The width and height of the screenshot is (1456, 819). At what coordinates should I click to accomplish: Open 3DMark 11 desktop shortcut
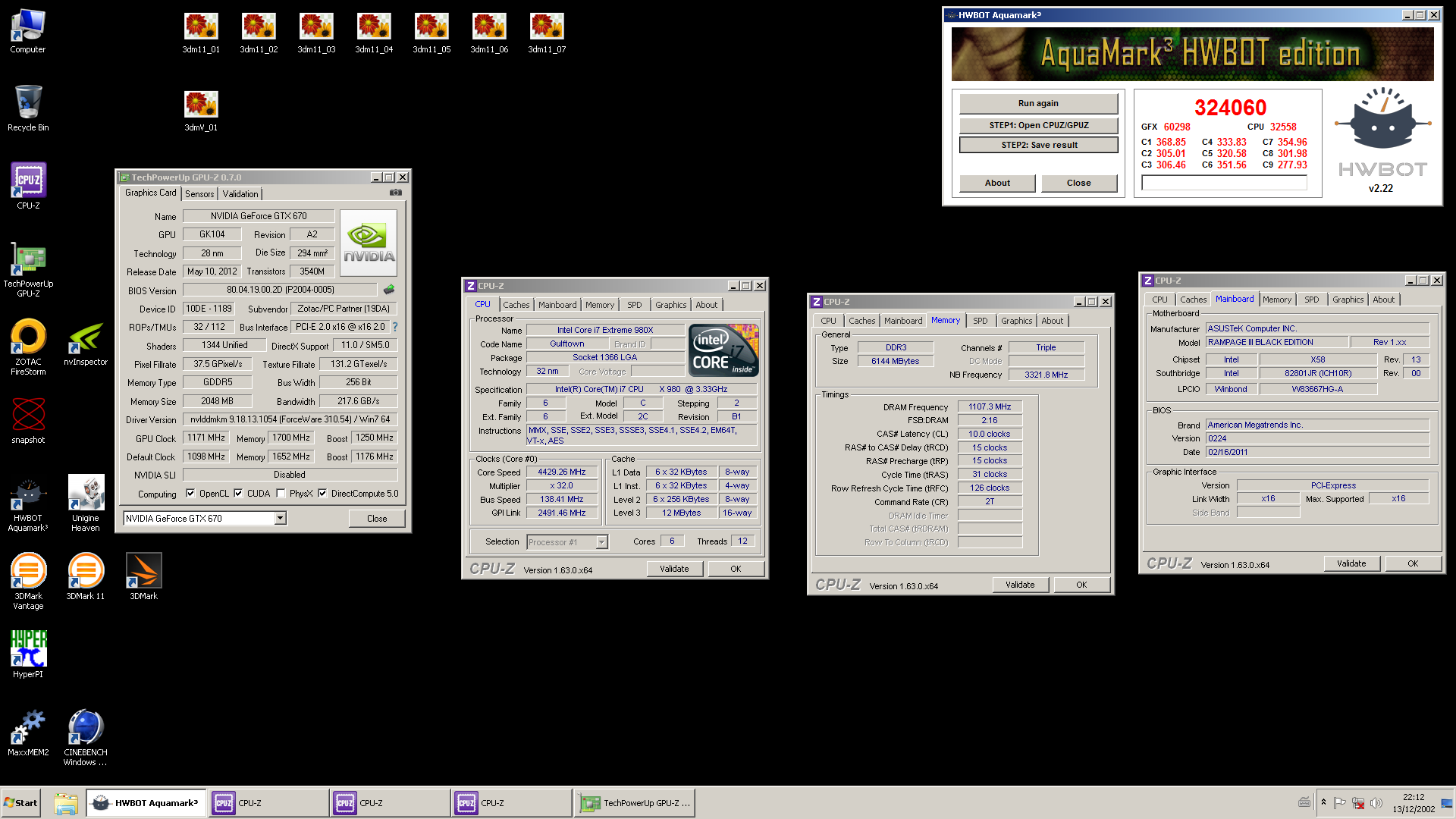point(86,576)
